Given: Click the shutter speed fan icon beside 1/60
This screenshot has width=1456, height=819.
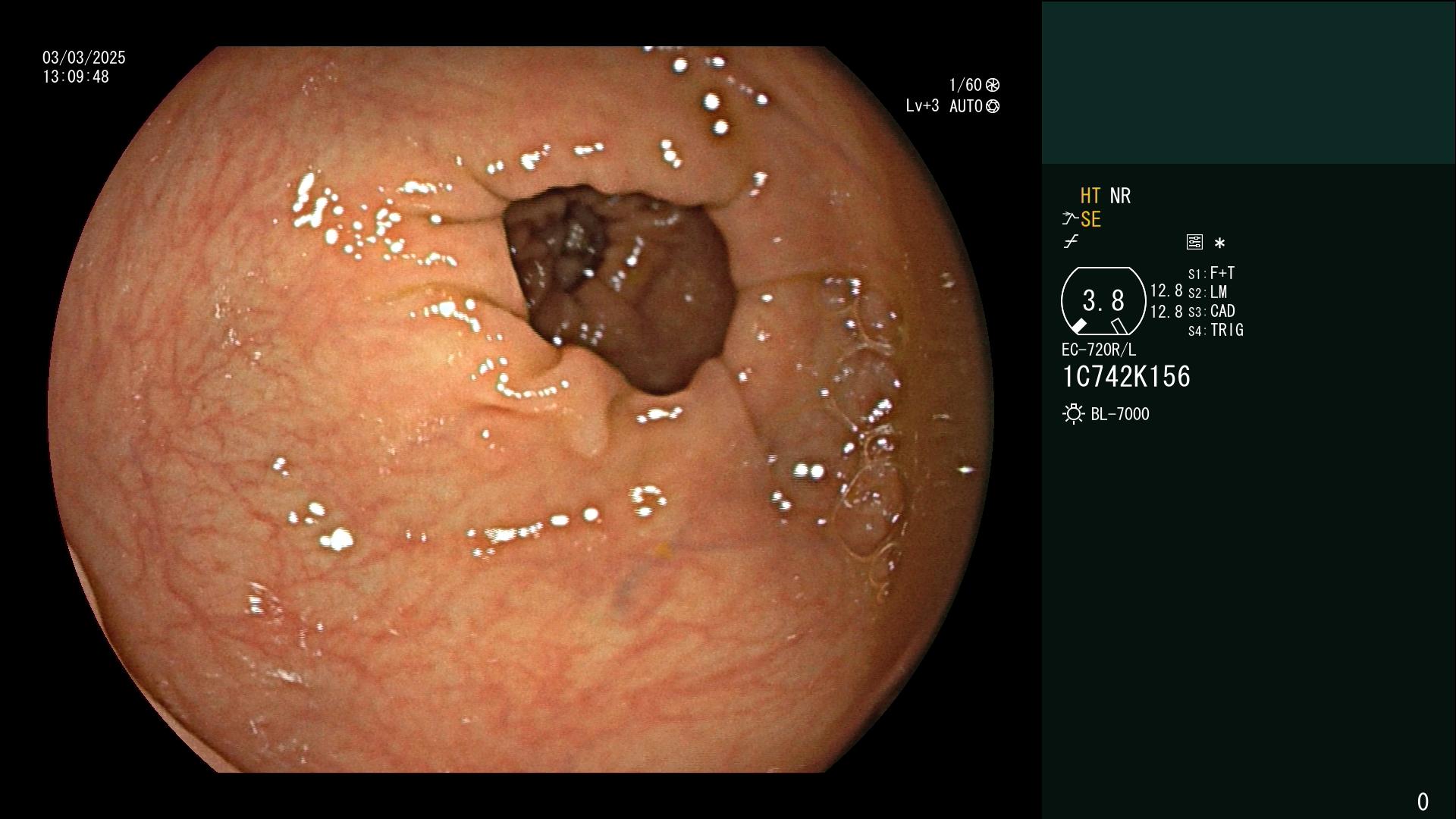Looking at the screenshot, I should click(993, 85).
